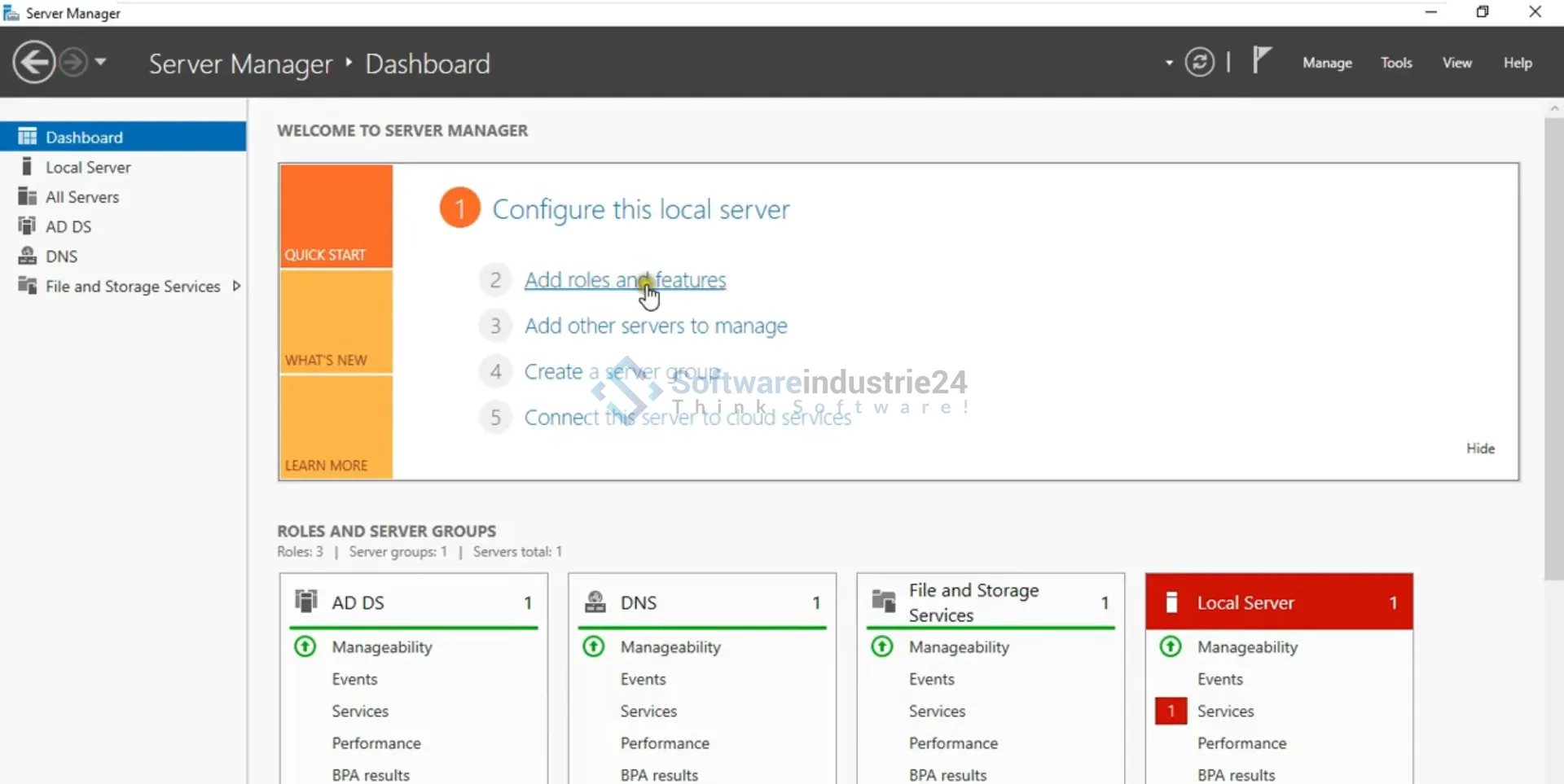The image size is (1564, 784).
Task: Click Add roles and features link
Action: click(x=625, y=280)
